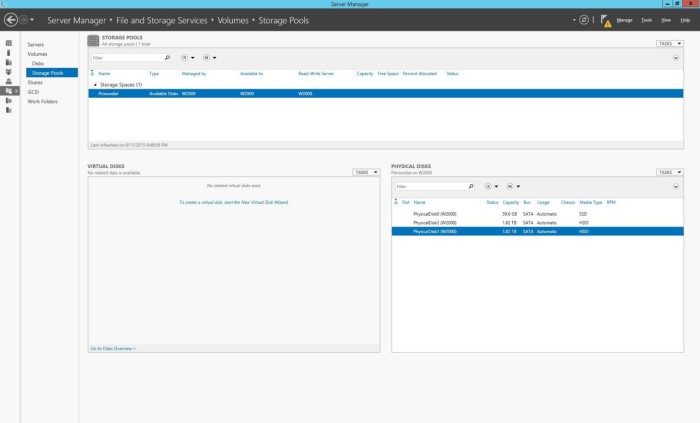Open Disks under Volumes

(x=38, y=63)
